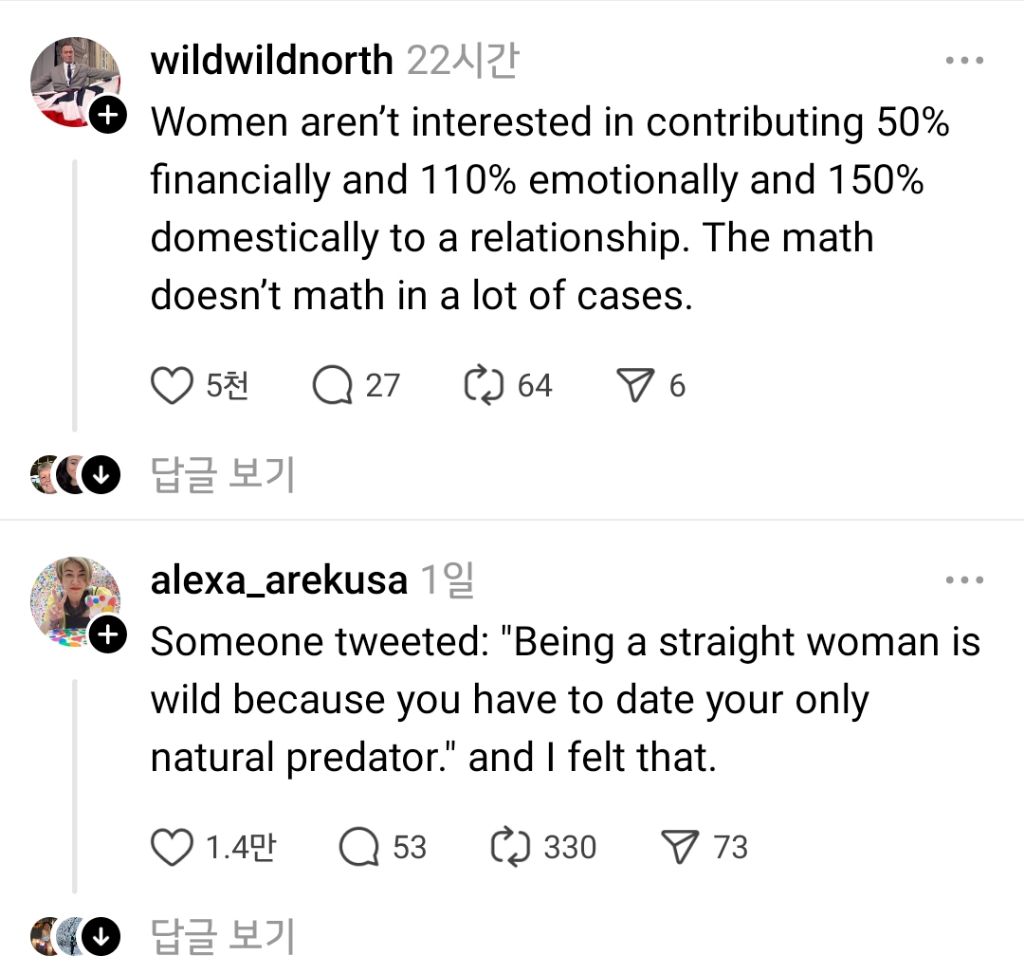The width and height of the screenshot is (1024, 973).
Task: Open alexa_arekusa username profile link
Action: coord(279,580)
